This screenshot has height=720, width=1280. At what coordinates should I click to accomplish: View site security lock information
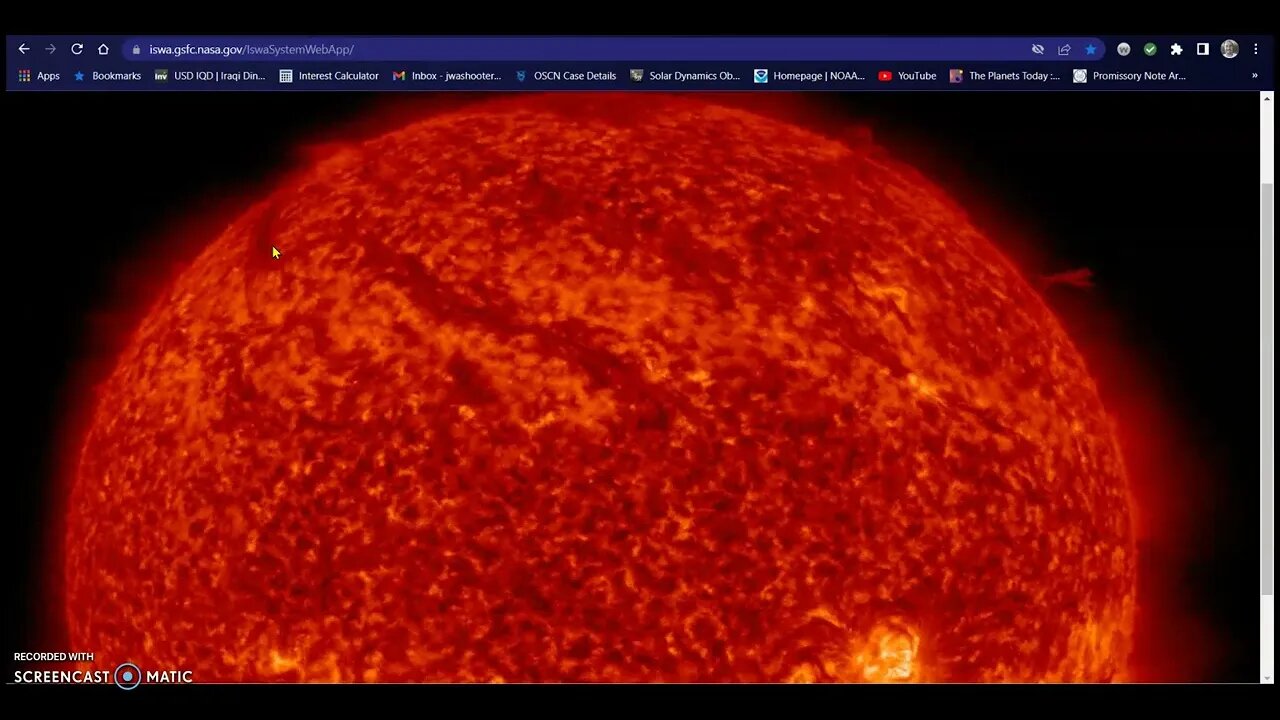[x=137, y=49]
